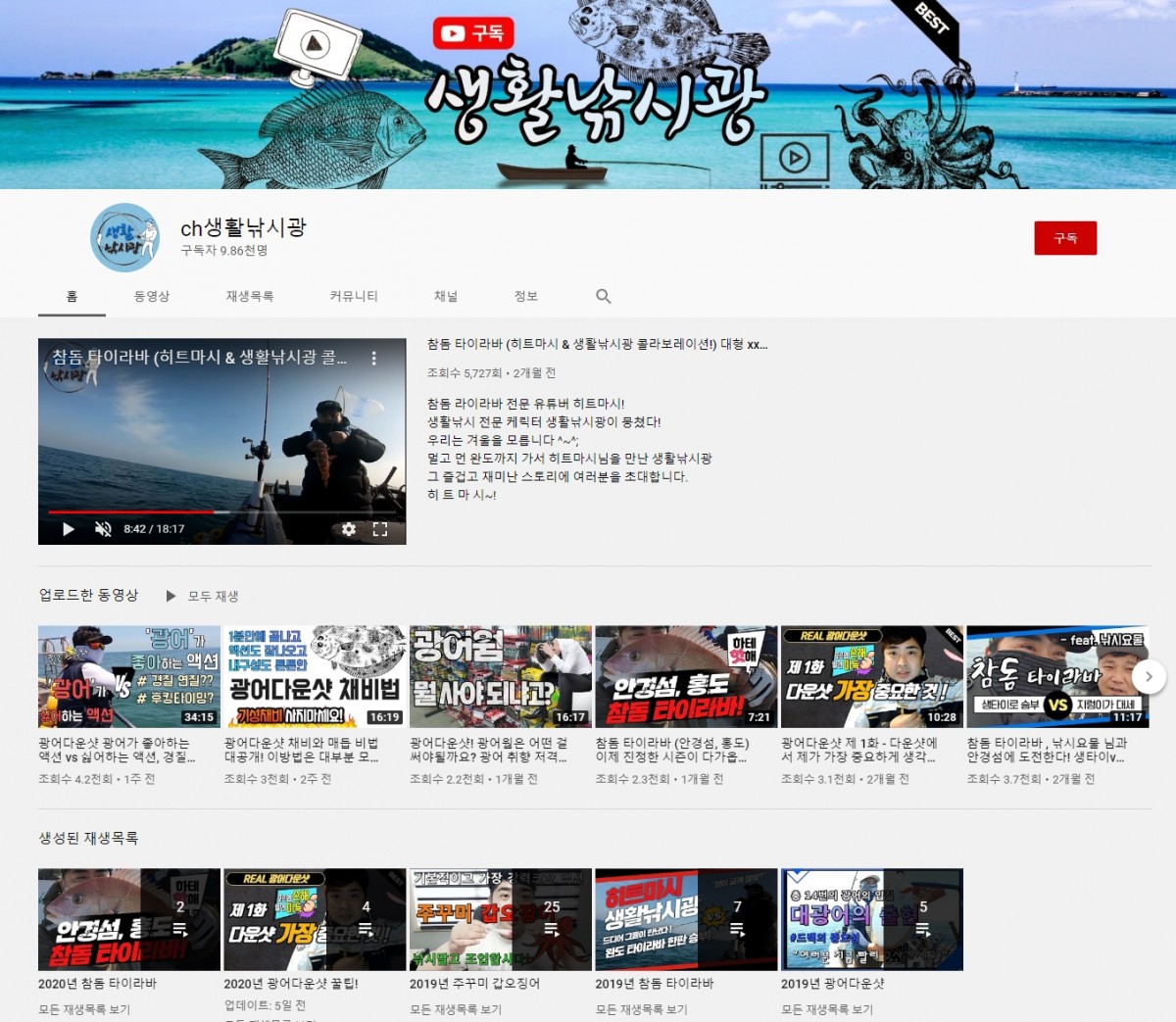The height and width of the screenshot is (1022, 1176).
Task: Open the 재생목록 tab
Action: pyautogui.click(x=250, y=296)
